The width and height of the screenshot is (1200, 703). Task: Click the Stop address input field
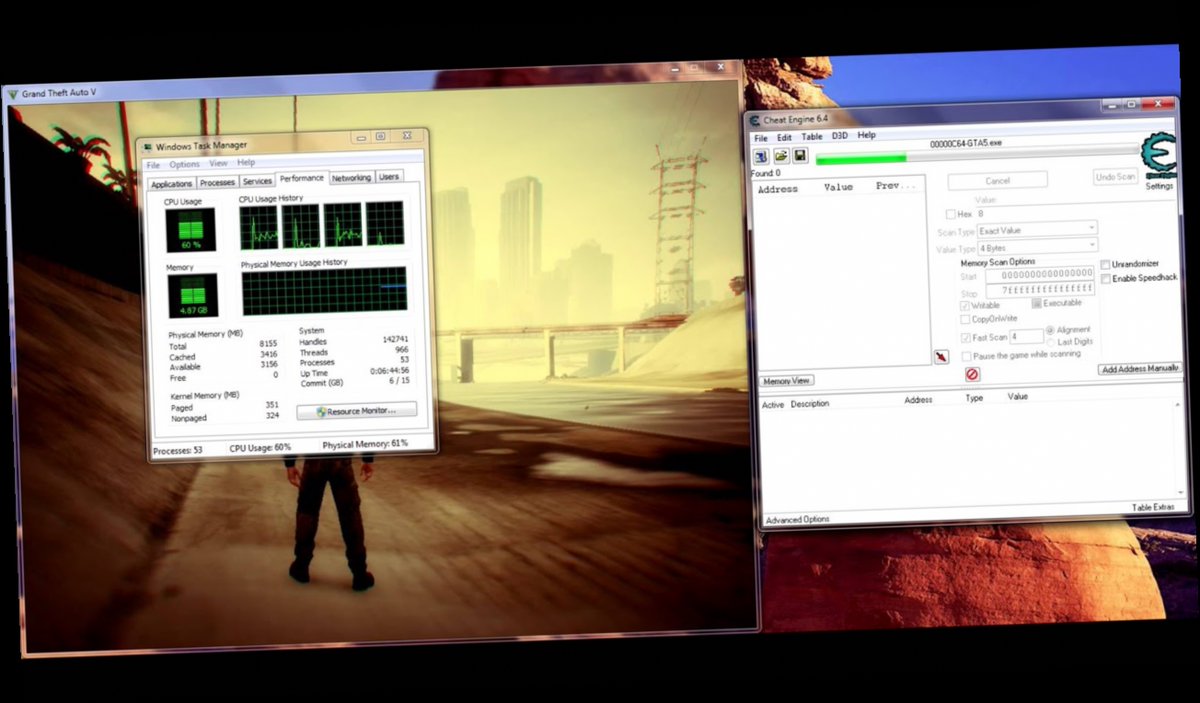1040,289
